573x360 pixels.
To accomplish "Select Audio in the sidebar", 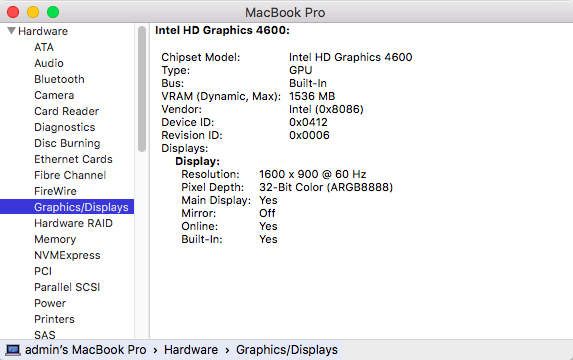I will point(49,63).
